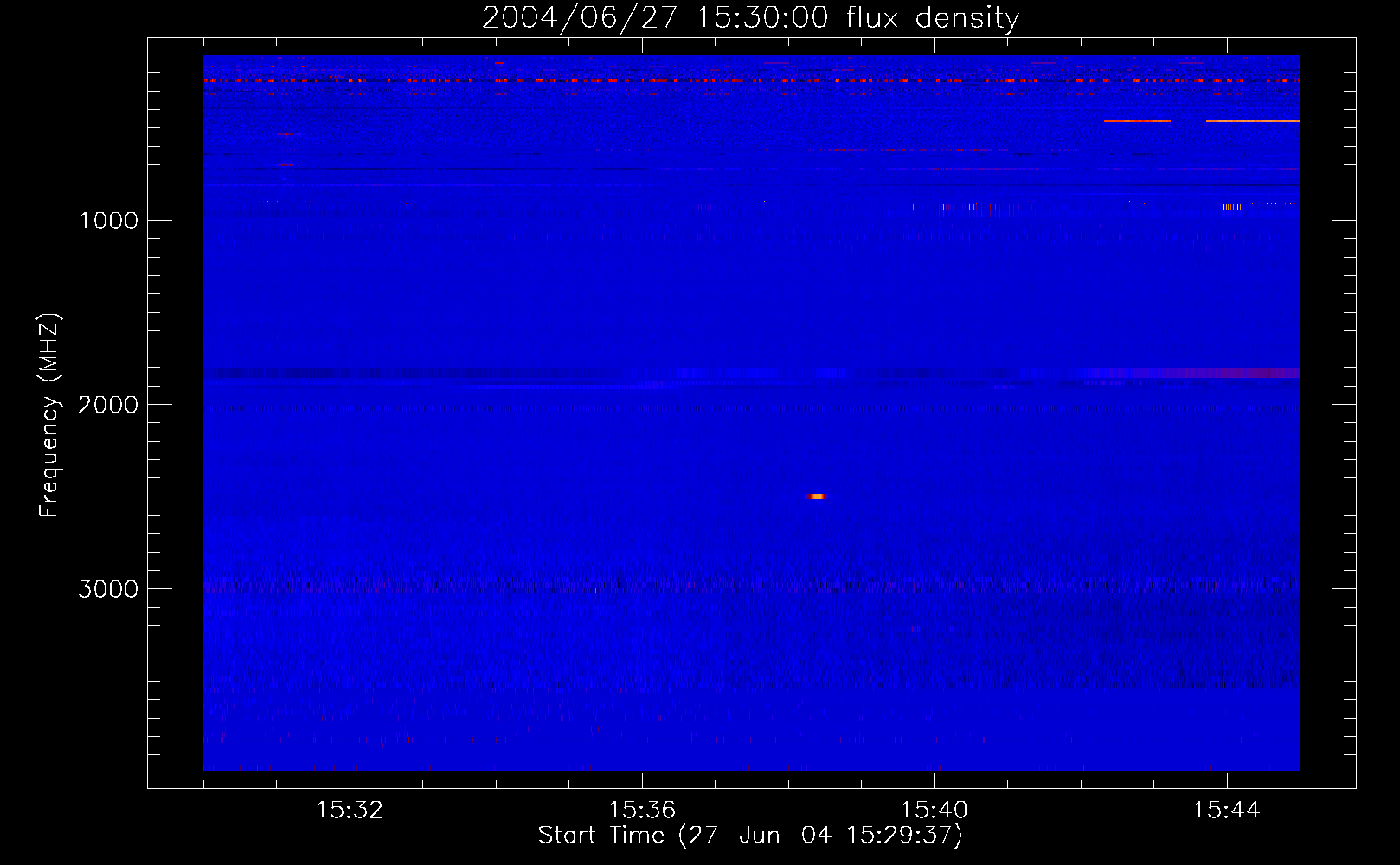Click the "1000" frequency tick label
The width and height of the screenshot is (1400, 865).
tap(108, 220)
